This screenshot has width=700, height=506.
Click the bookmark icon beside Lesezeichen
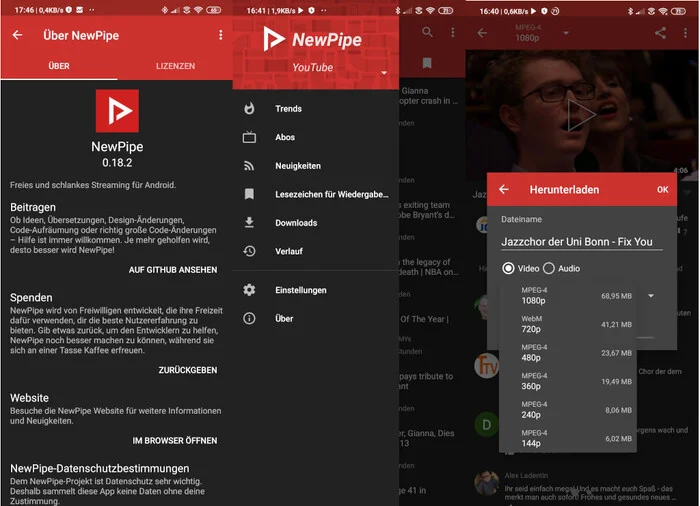(249, 194)
